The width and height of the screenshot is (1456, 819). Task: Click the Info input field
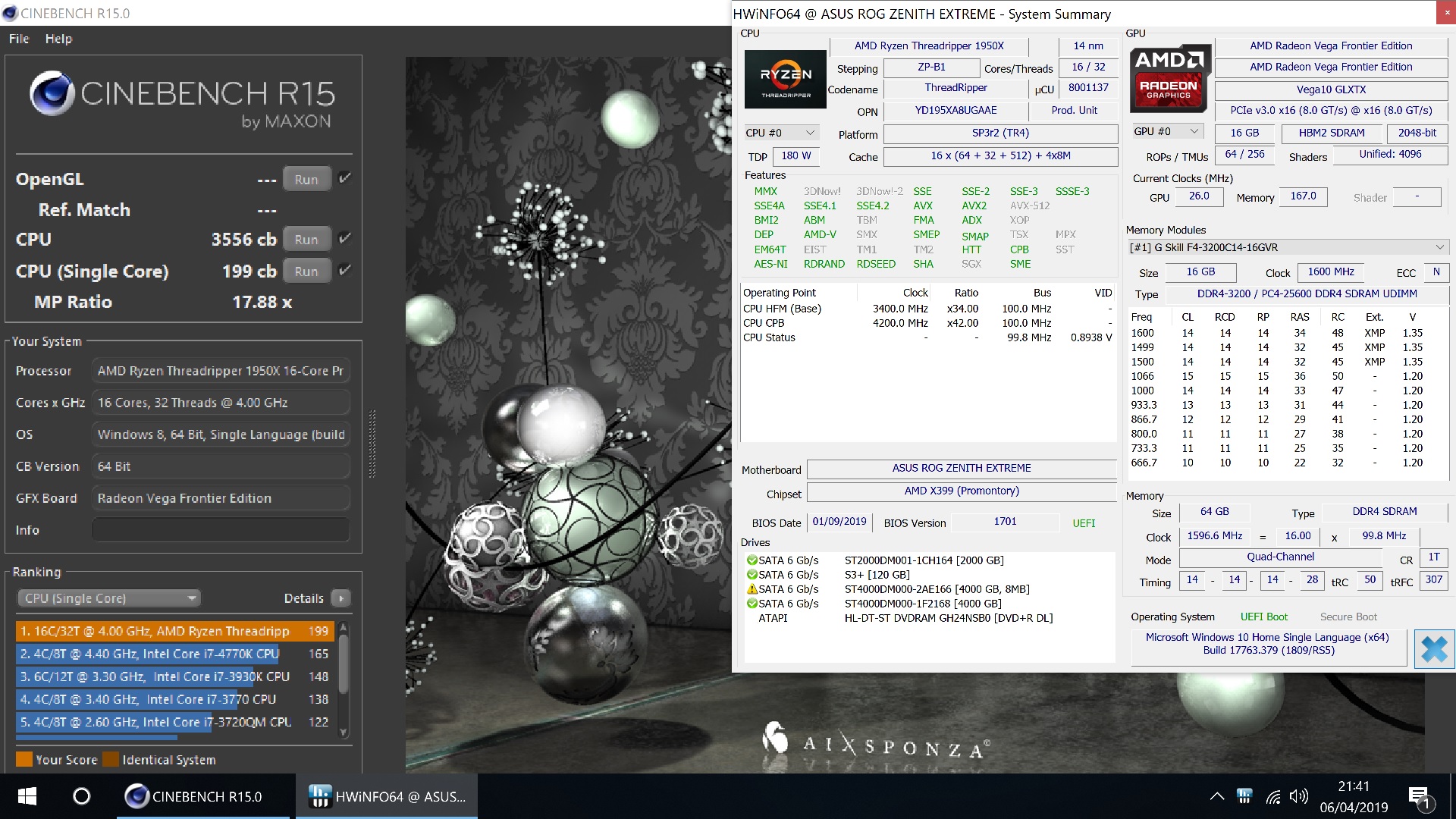[x=221, y=530]
